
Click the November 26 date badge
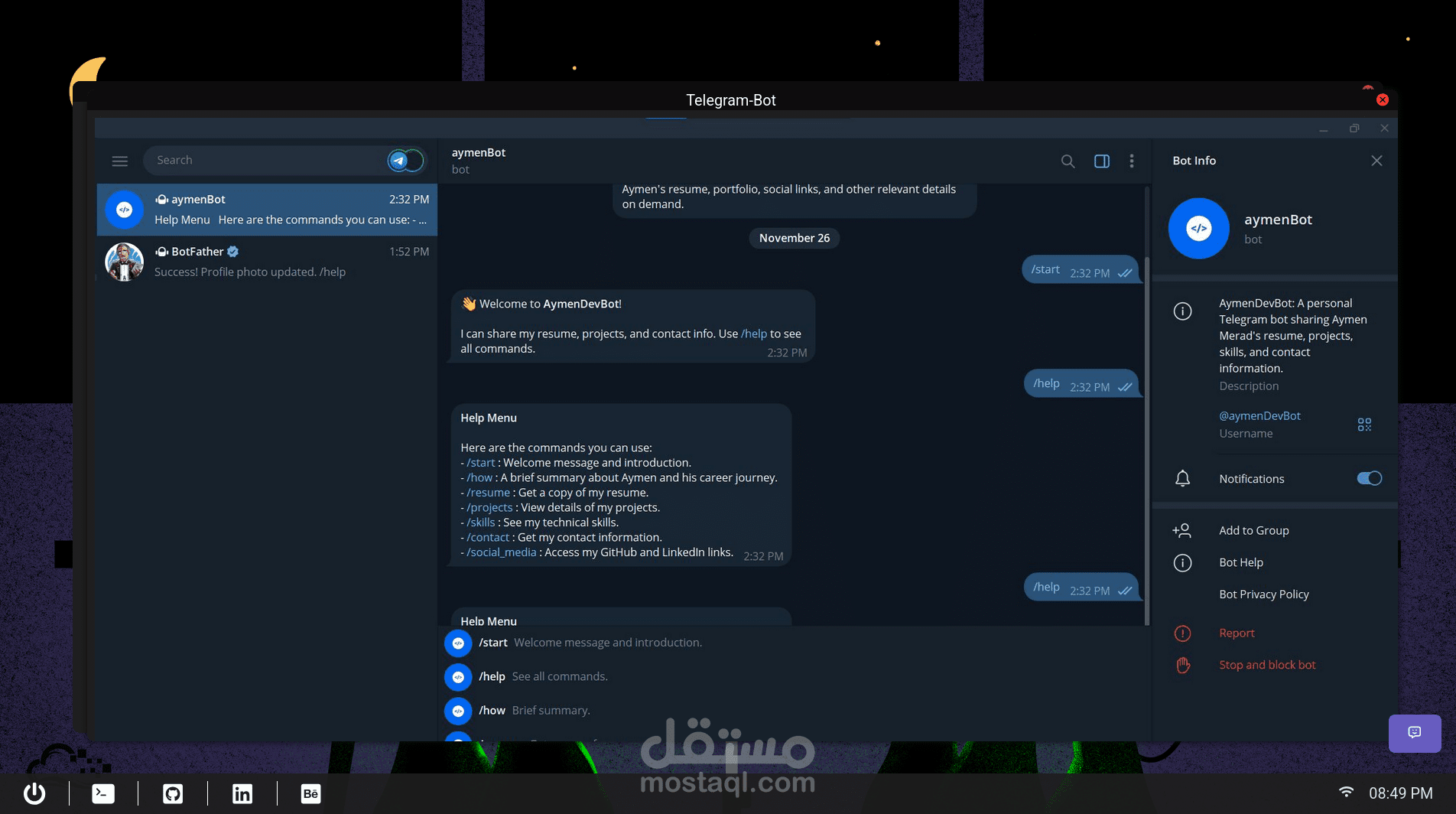click(x=794, y=239)
